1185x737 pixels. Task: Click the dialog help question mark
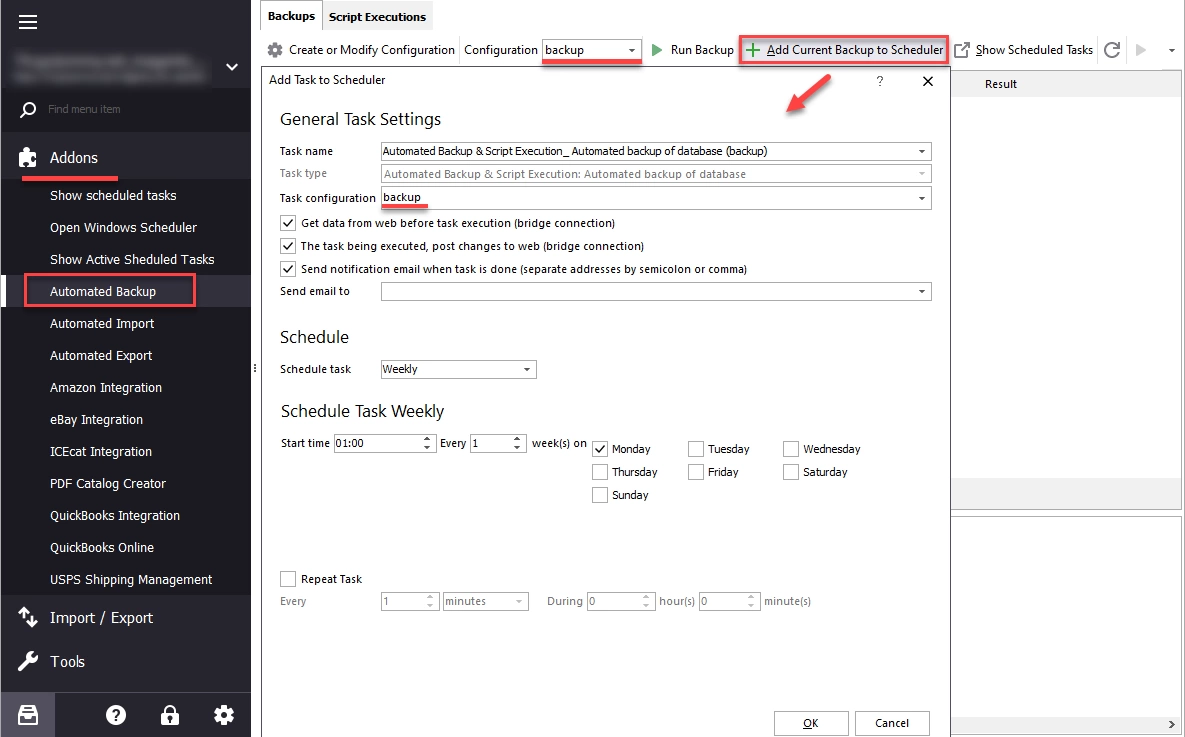click(880, 81)
